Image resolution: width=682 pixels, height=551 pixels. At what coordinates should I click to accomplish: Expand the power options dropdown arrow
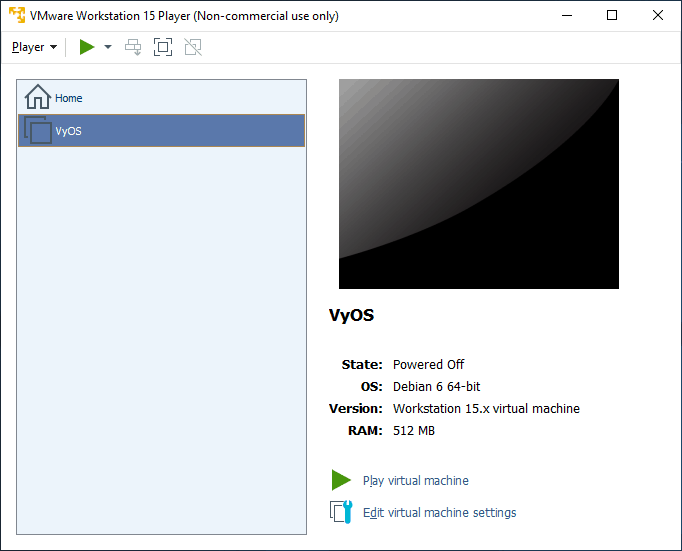(x=108, y=47)
